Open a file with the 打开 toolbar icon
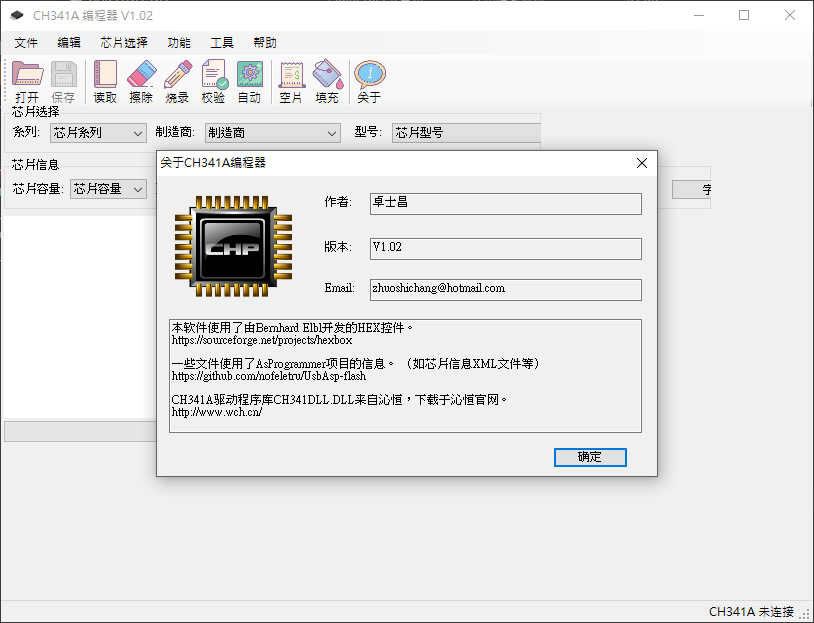 point(27,82)
